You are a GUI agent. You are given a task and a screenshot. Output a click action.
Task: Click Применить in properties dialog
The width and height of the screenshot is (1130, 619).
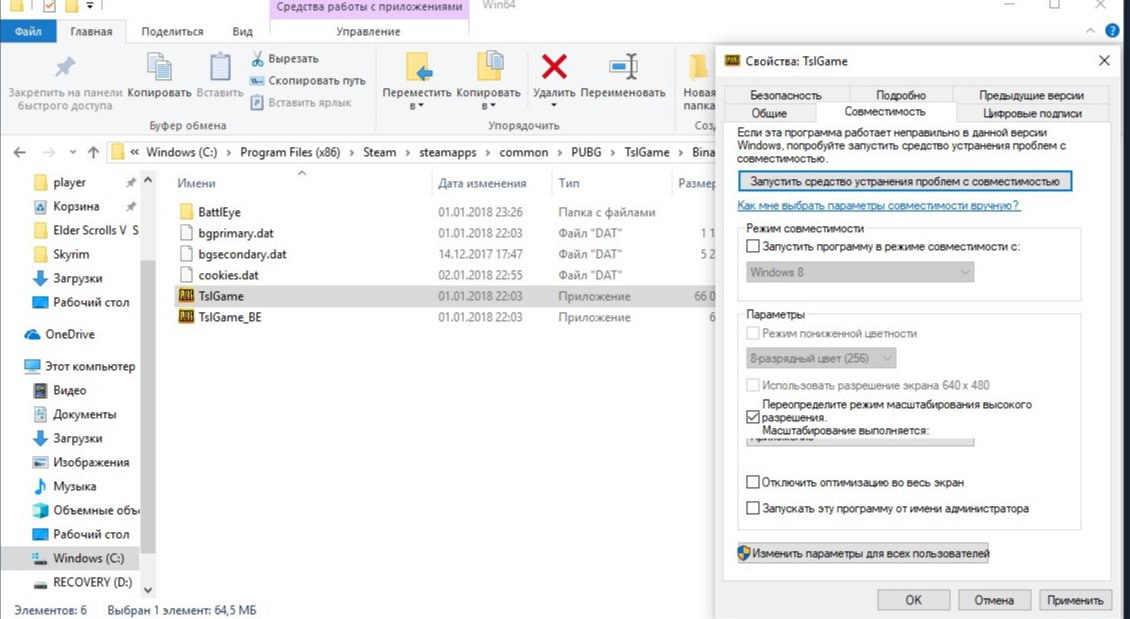tap(1075, 600)
